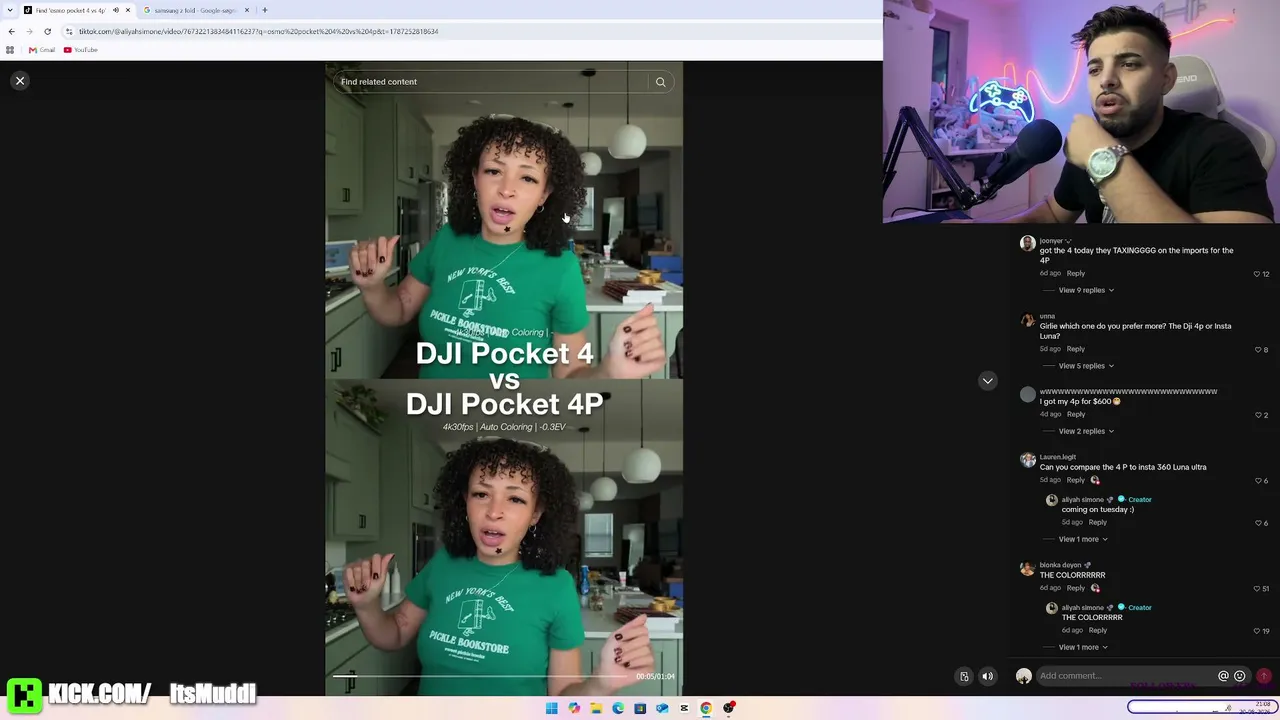1280x720 pixels.
Task: Click the Add comment text field
Action: (1125, 676)
